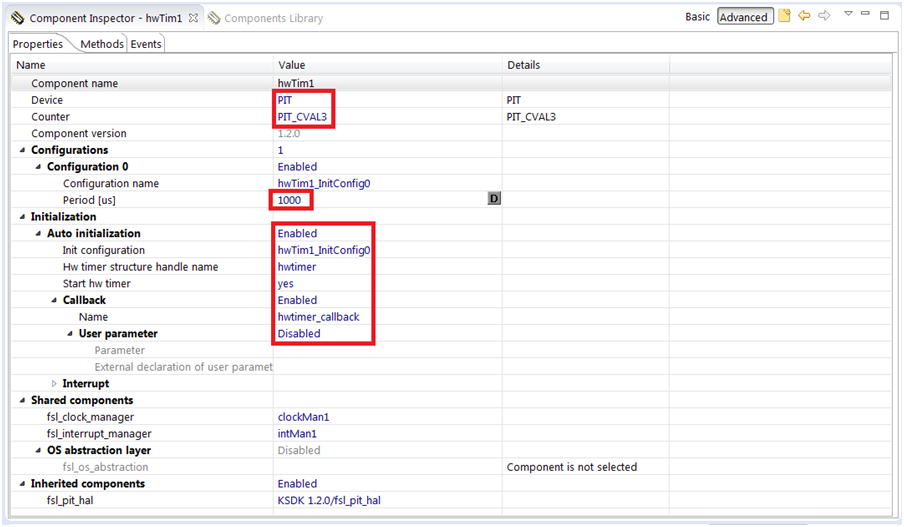
Task: Select the greyed Parameter row
Action: [x=120, y=351]
